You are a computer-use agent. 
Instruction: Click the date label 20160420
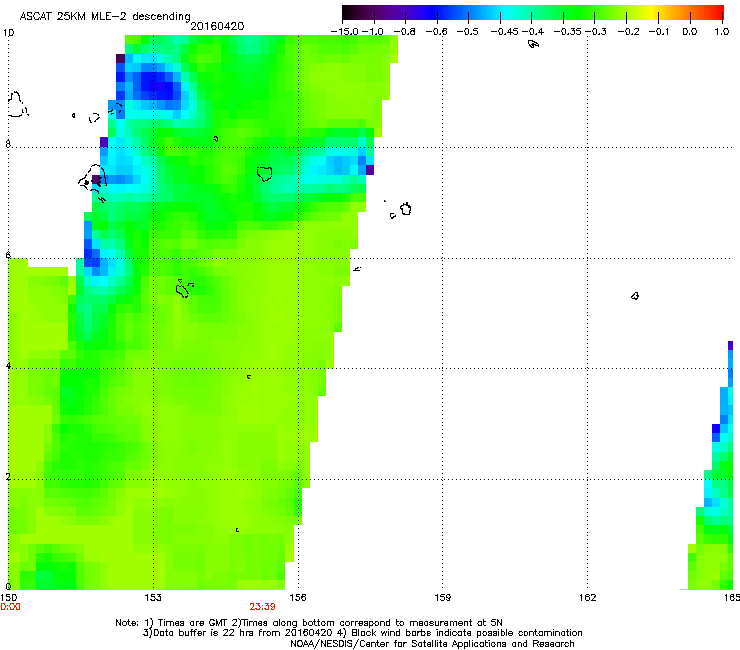click(217, 26)
